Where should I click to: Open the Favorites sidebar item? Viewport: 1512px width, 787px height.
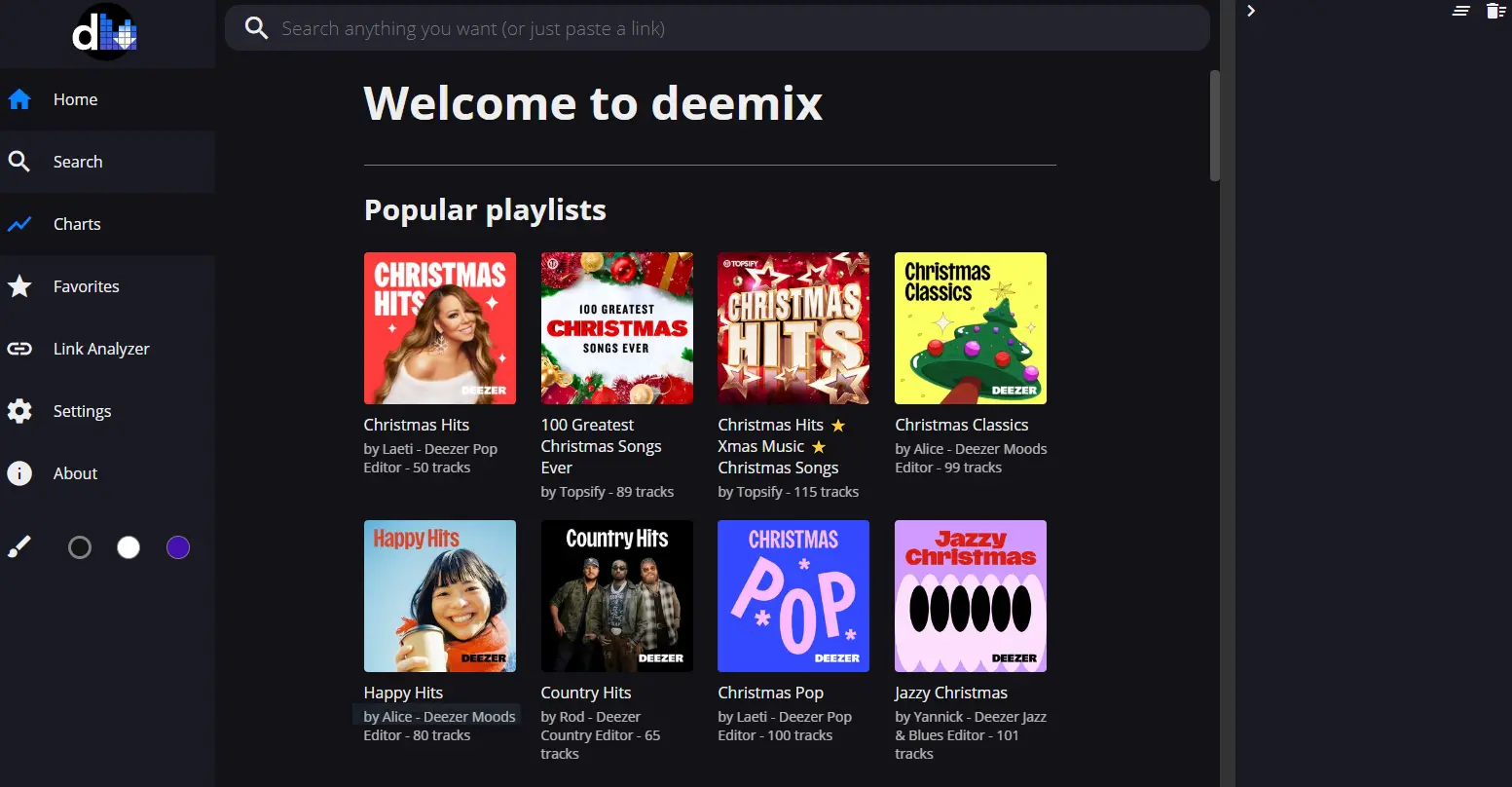pyautogui.click(x=86, y=286)
